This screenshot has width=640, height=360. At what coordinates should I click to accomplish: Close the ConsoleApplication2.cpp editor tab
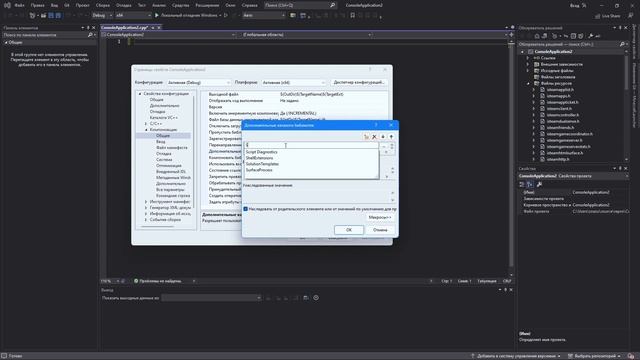(159, 27)
